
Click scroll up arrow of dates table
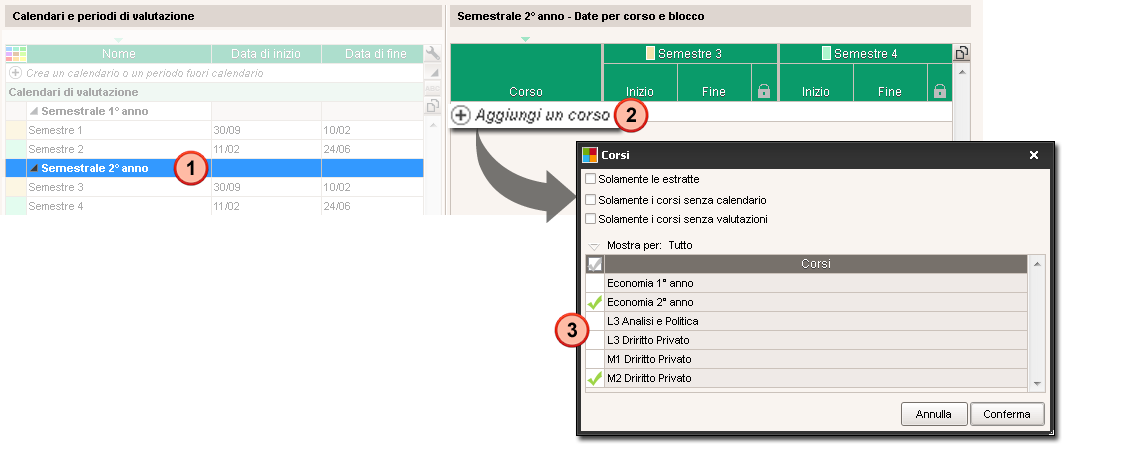962,71
